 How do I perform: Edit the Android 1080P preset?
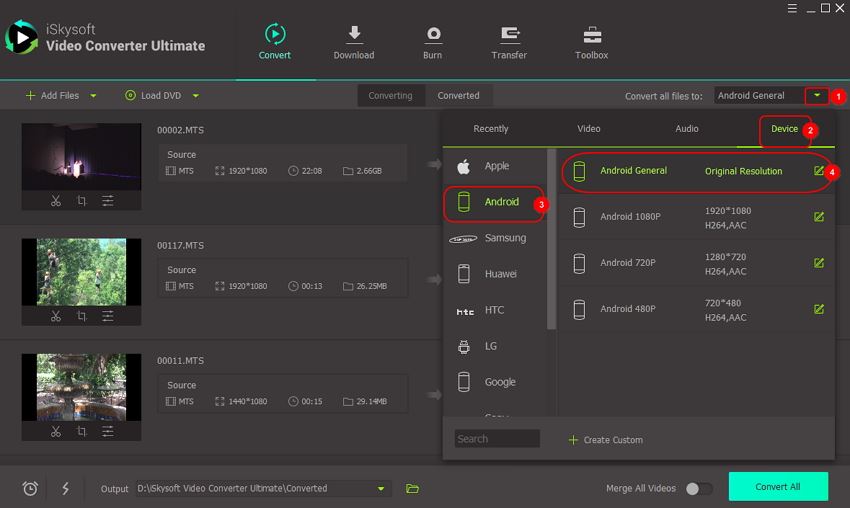819,217
